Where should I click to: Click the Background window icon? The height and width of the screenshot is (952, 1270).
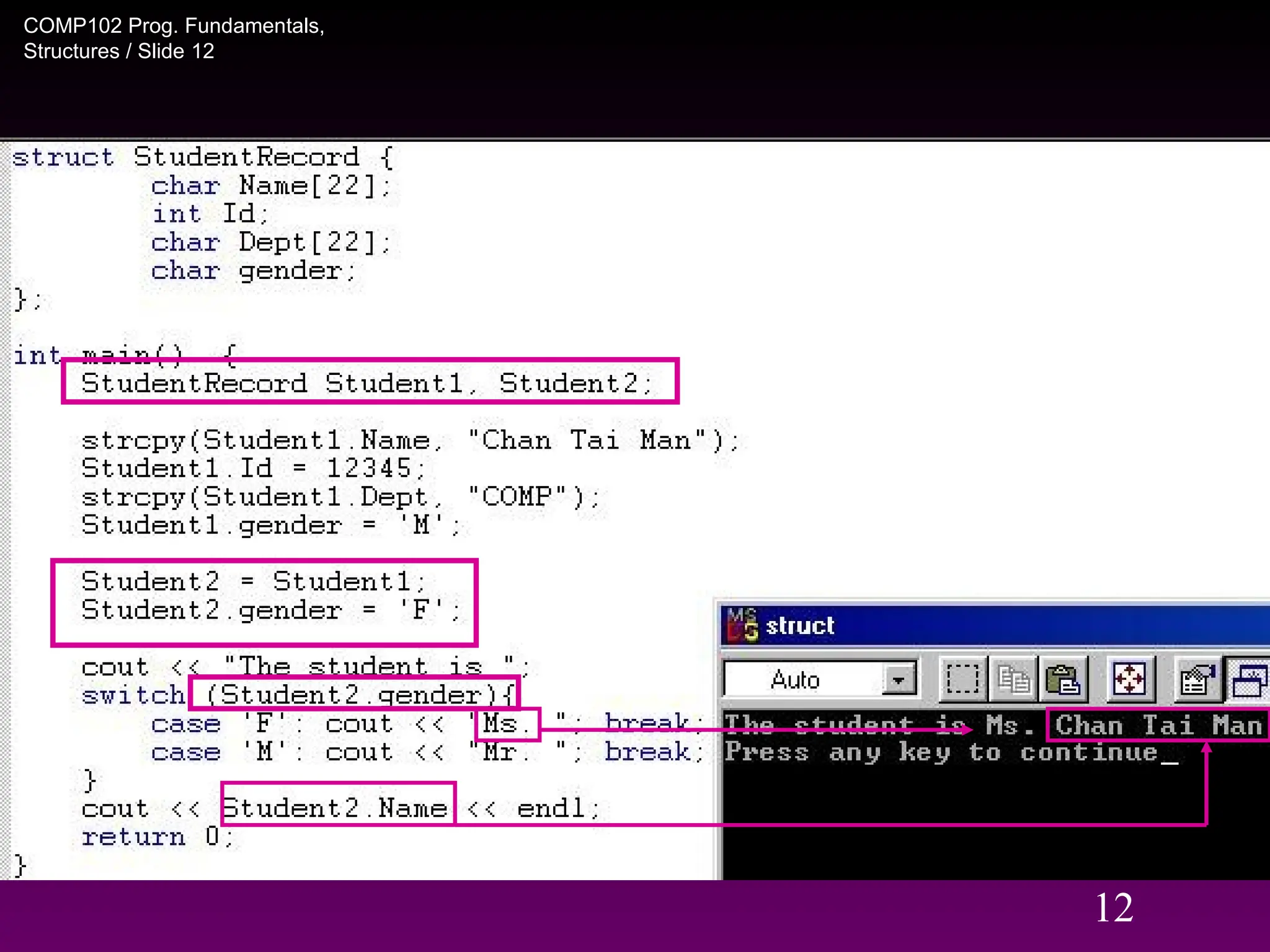point(1249,680)
